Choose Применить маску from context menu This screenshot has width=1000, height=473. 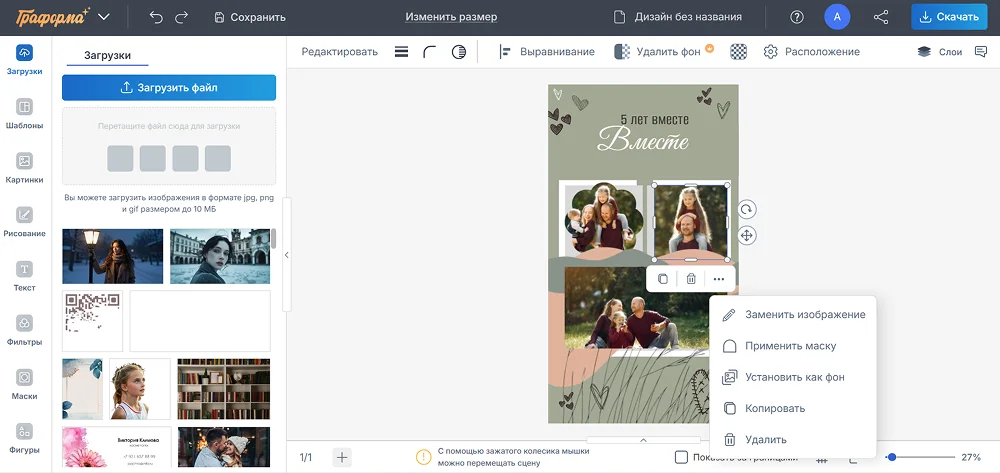793,346
